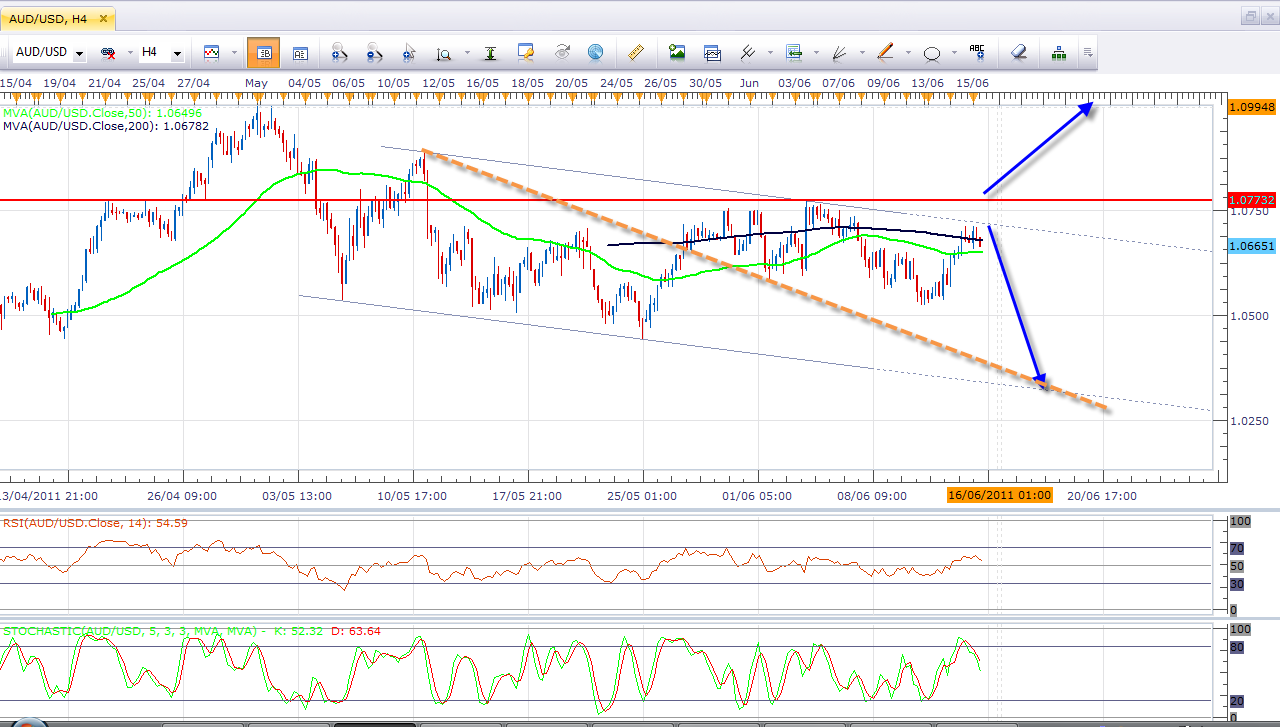Click the 10/05 17:00 time axis label
Viewport: 1280px width, 727px height.
[x=412, y=495]
